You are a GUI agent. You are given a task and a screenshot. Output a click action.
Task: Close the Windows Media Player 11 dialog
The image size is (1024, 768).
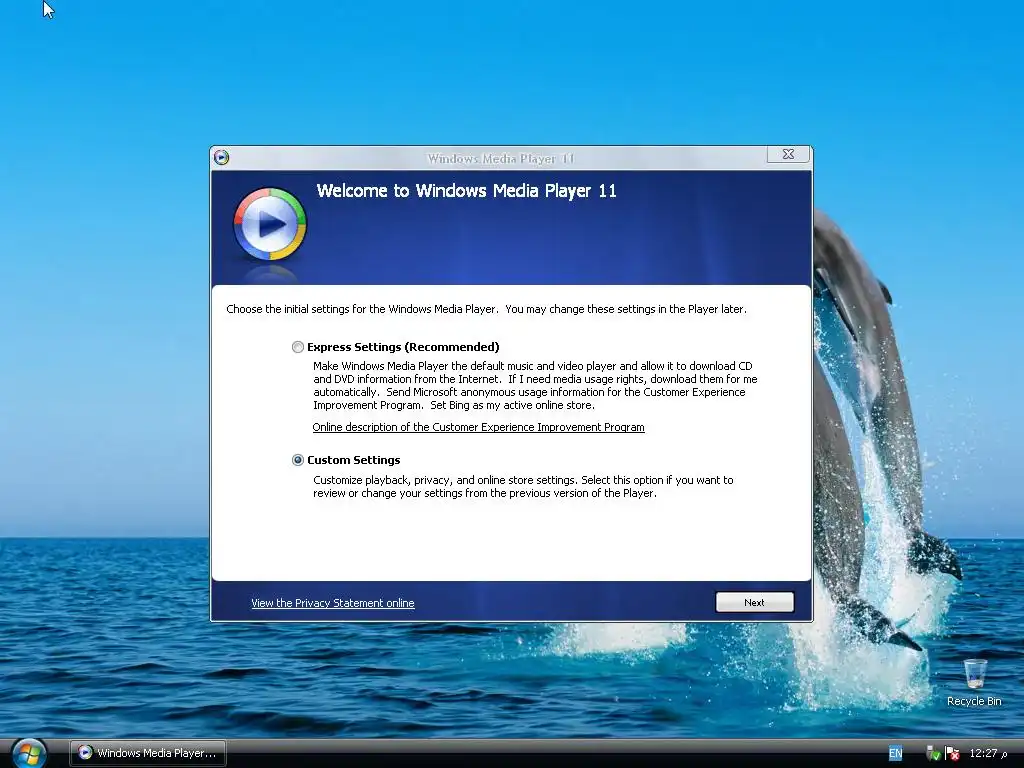tap(788, 154)
